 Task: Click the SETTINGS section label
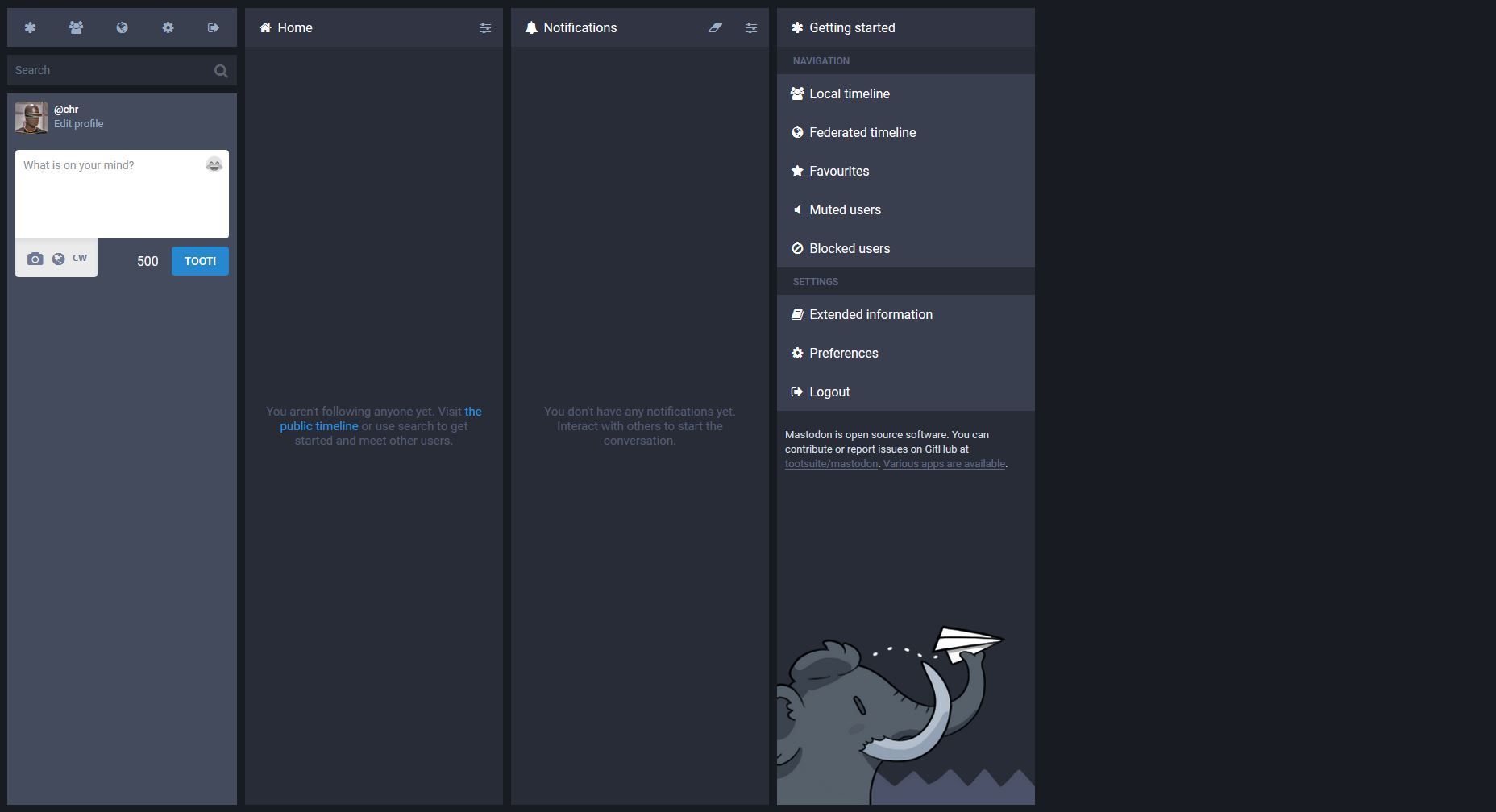pyautogui.click(x=816, y=282)
